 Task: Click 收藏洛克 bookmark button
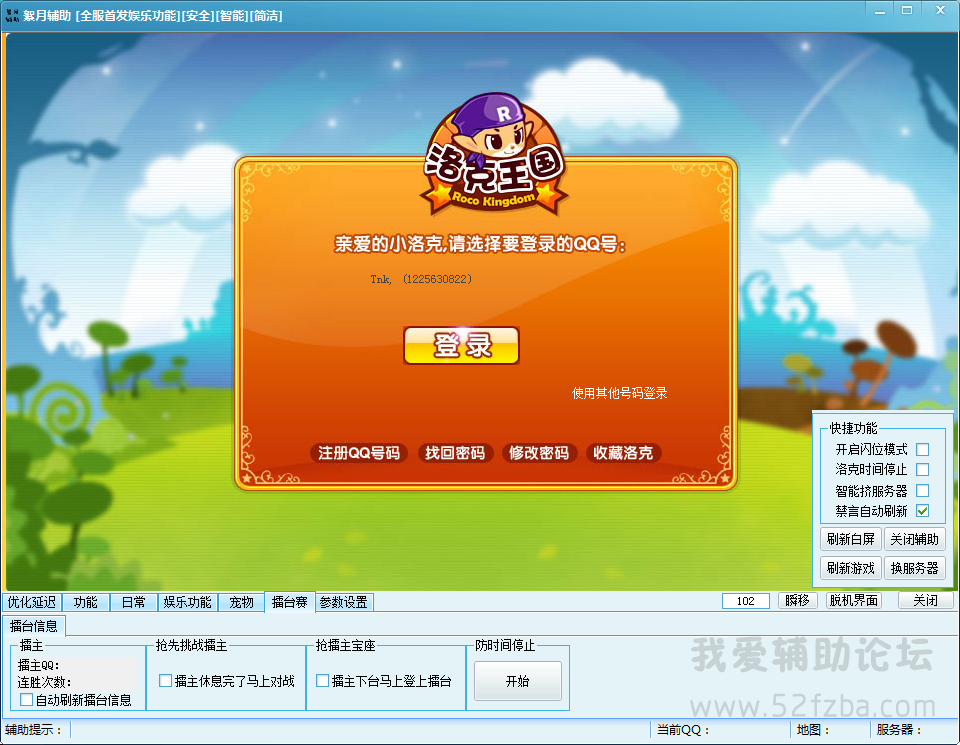pos(623,453)
